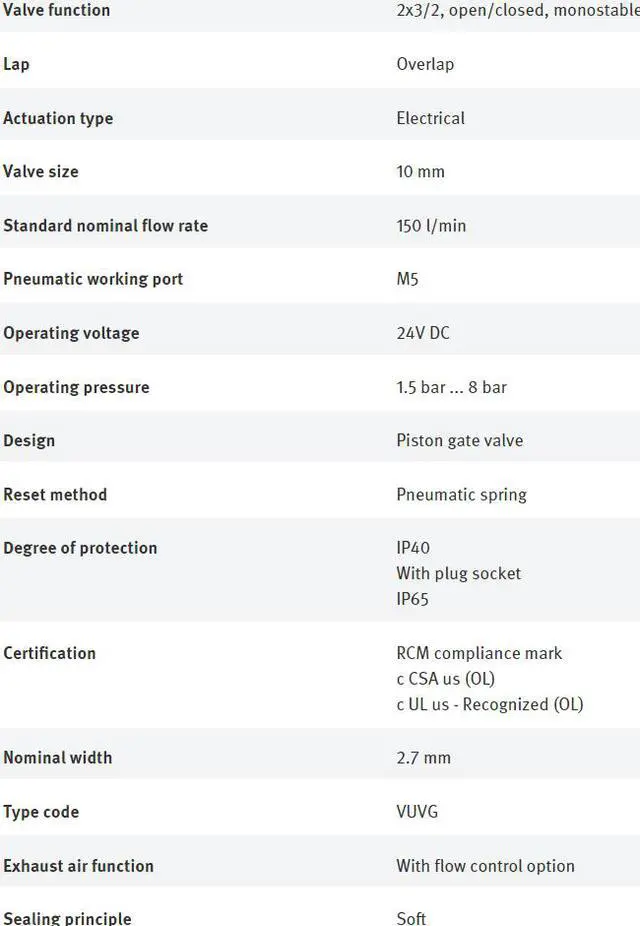Select the 1.5 bar ... 8 bar pressure value

452,387
